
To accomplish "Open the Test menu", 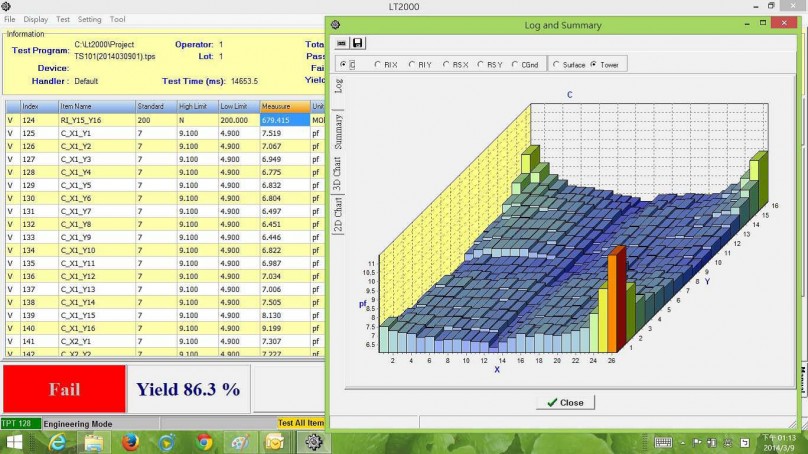I will tap(63, 19).
